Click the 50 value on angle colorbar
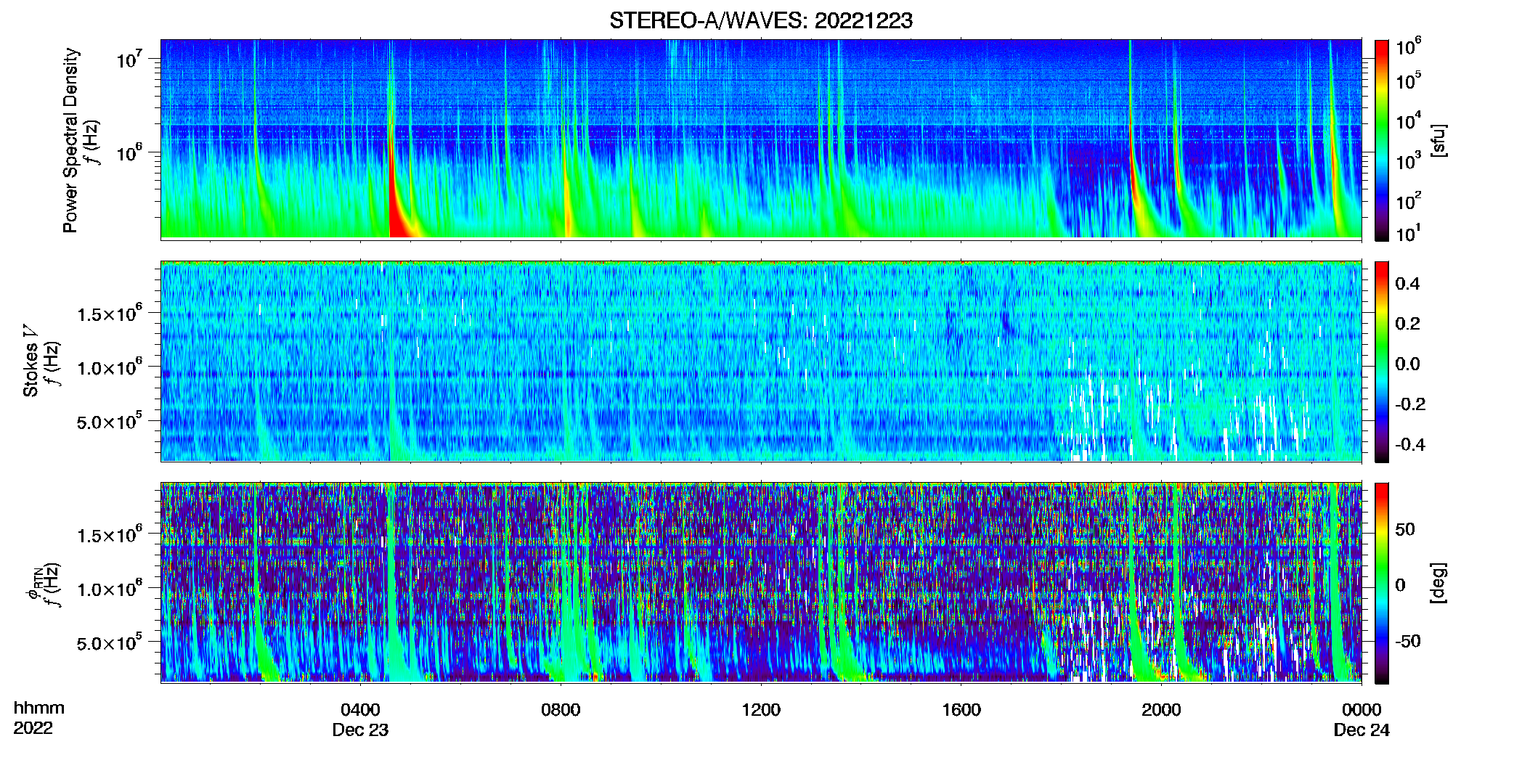The image size is (1522, 784). (1405, 529)
